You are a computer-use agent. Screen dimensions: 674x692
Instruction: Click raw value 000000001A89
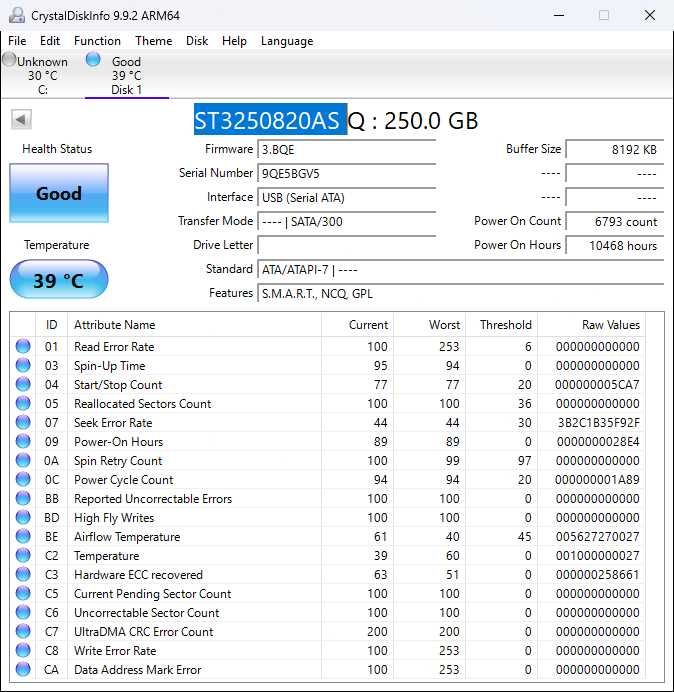(x=597, y=479)
